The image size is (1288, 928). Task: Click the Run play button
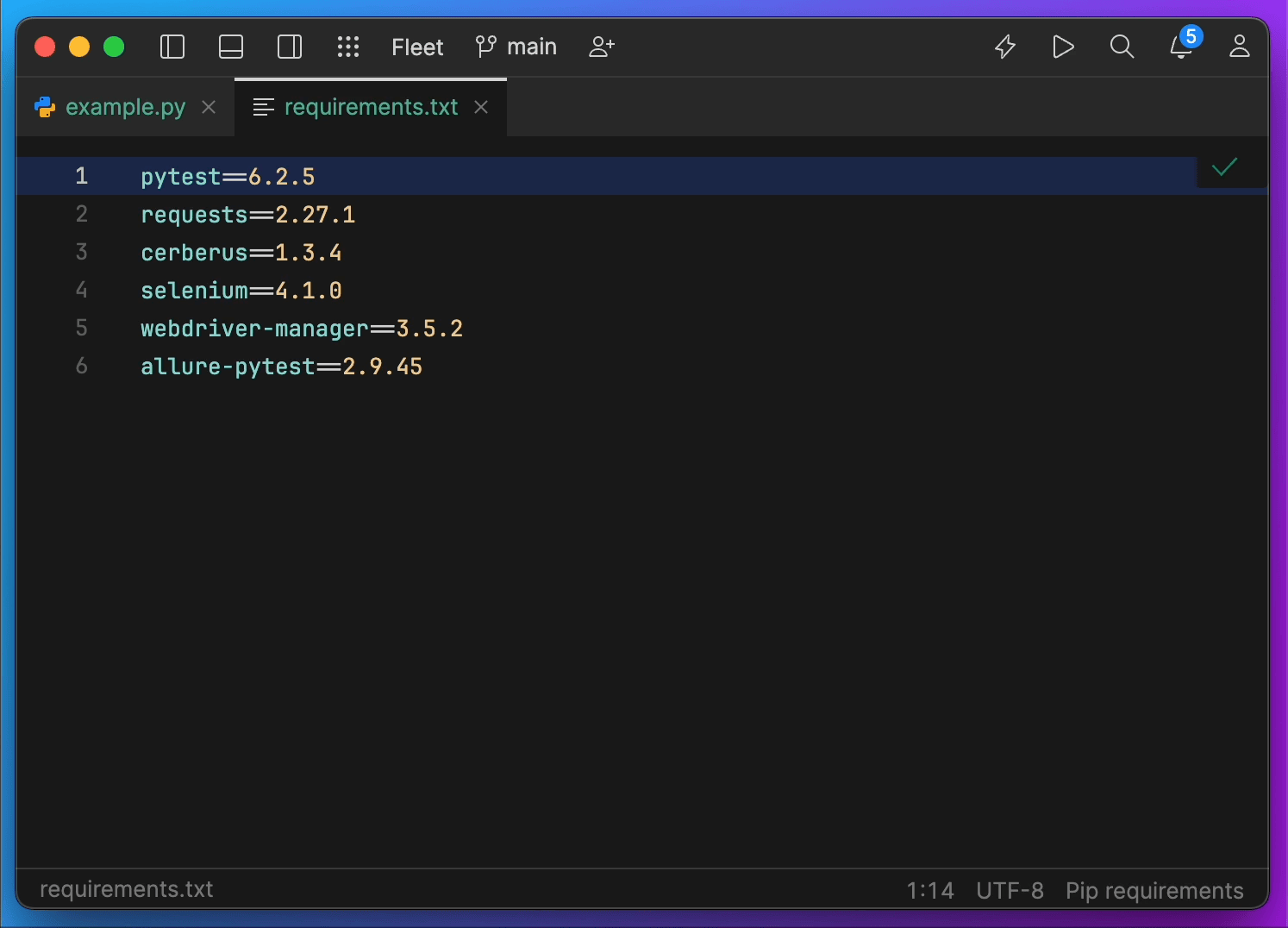coord(1063,47)
